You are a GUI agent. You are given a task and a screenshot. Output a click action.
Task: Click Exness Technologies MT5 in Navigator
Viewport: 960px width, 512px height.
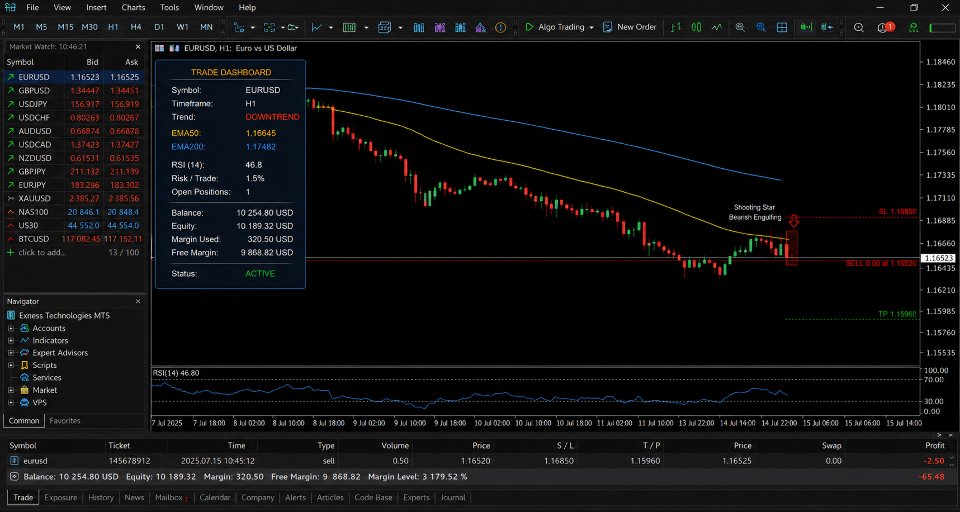(x=64, y=315)
